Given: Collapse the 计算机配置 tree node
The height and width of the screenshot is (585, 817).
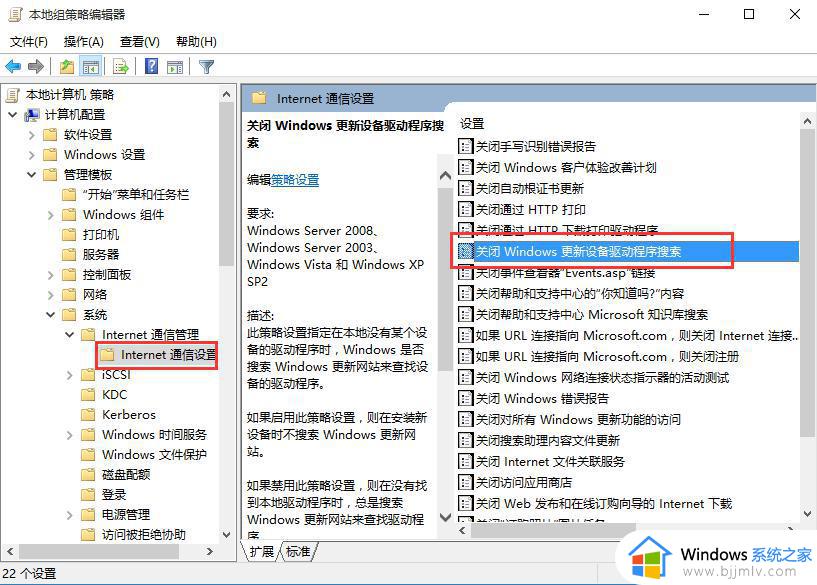Looking at the screenshot, I should [x=13, y=115].
